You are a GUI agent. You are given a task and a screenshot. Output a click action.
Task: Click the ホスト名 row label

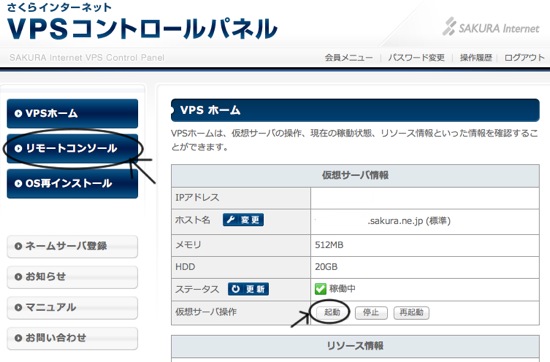193,220
